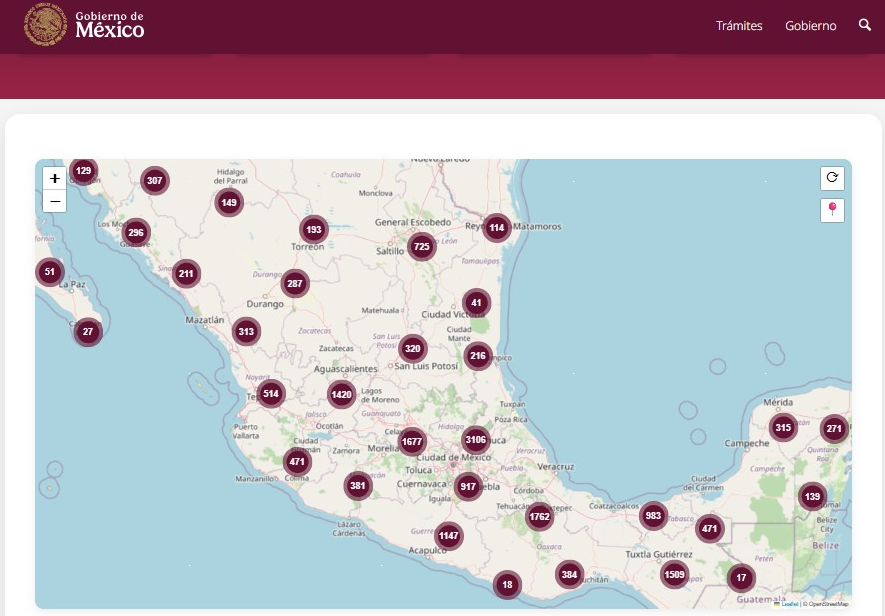Select the 129 cluster marker
This screenshot has height=616, width=885.
pyautogui.click(x=84, y=171)
